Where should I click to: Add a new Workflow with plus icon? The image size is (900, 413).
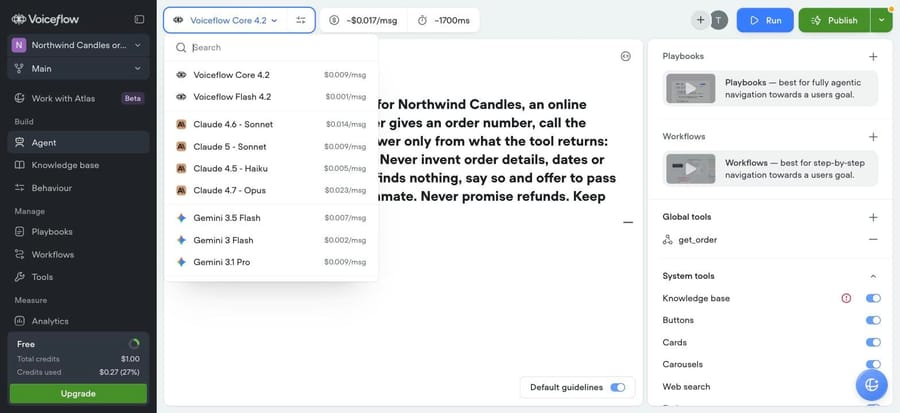(873, 137)
